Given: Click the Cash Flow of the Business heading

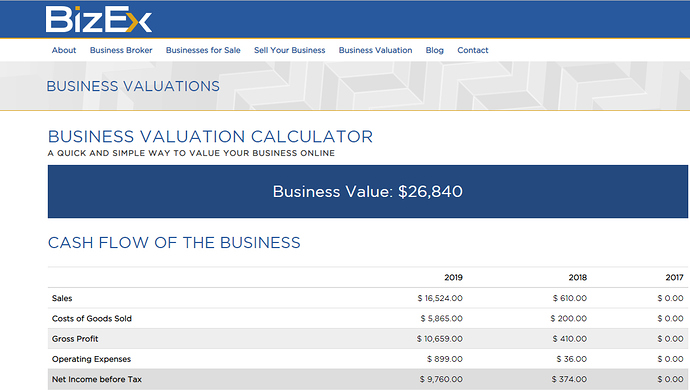Looking at the screenshot, I should coord(174,243).
